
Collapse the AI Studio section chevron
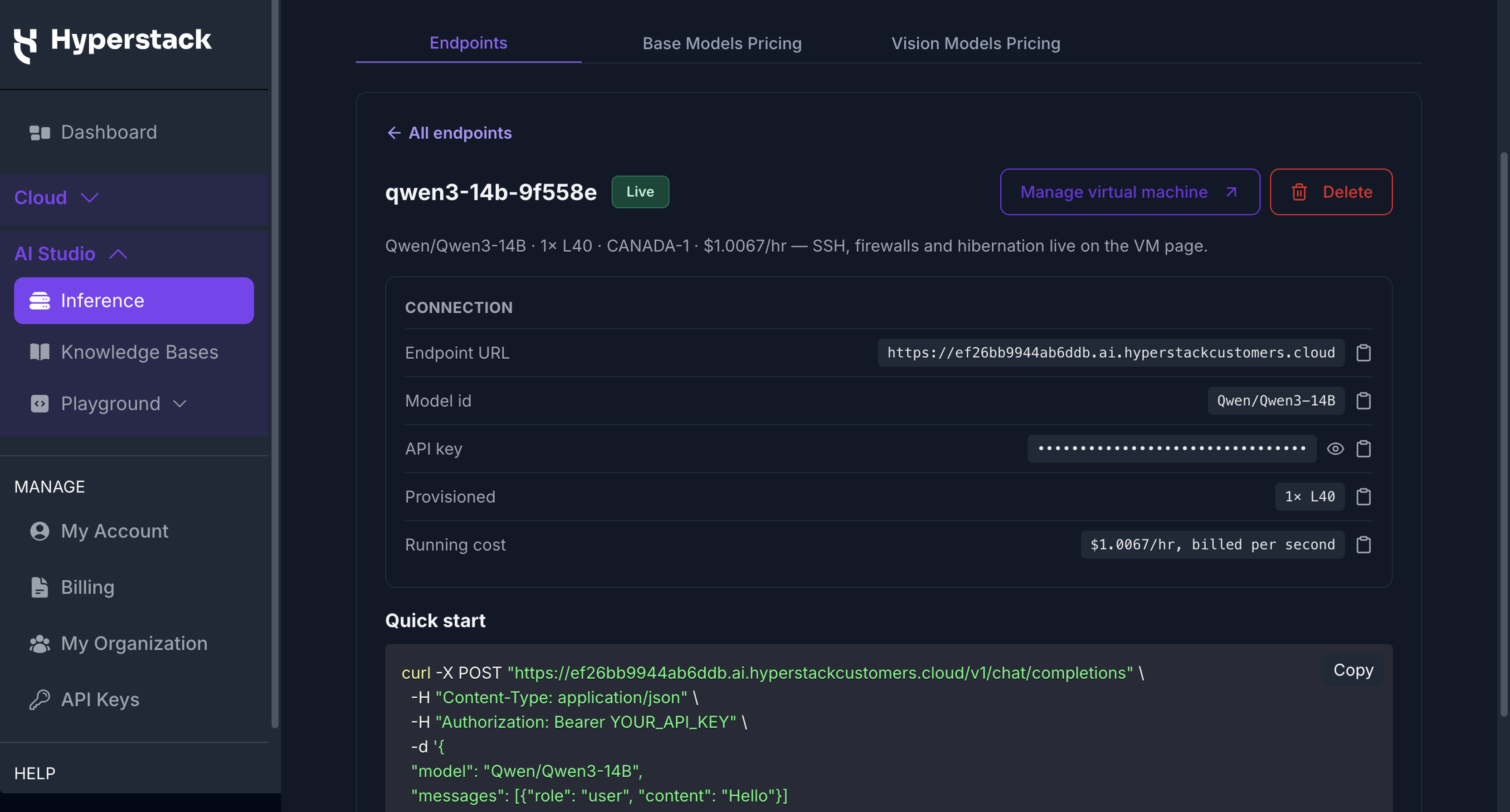pyautogui.click(x=118, y=254)
